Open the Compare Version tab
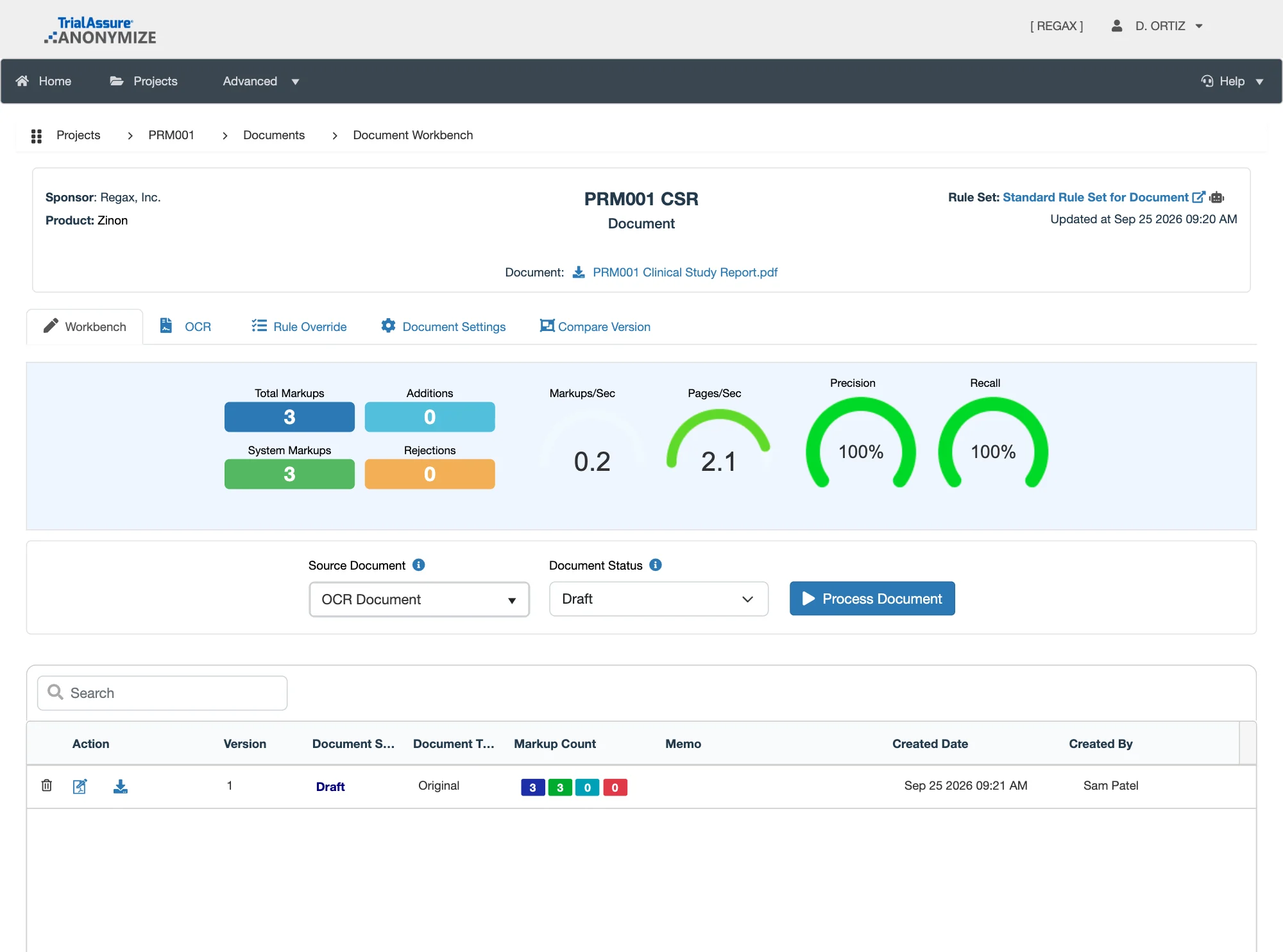This screenshot has width=1283, height=952. (x=595, y=326)
